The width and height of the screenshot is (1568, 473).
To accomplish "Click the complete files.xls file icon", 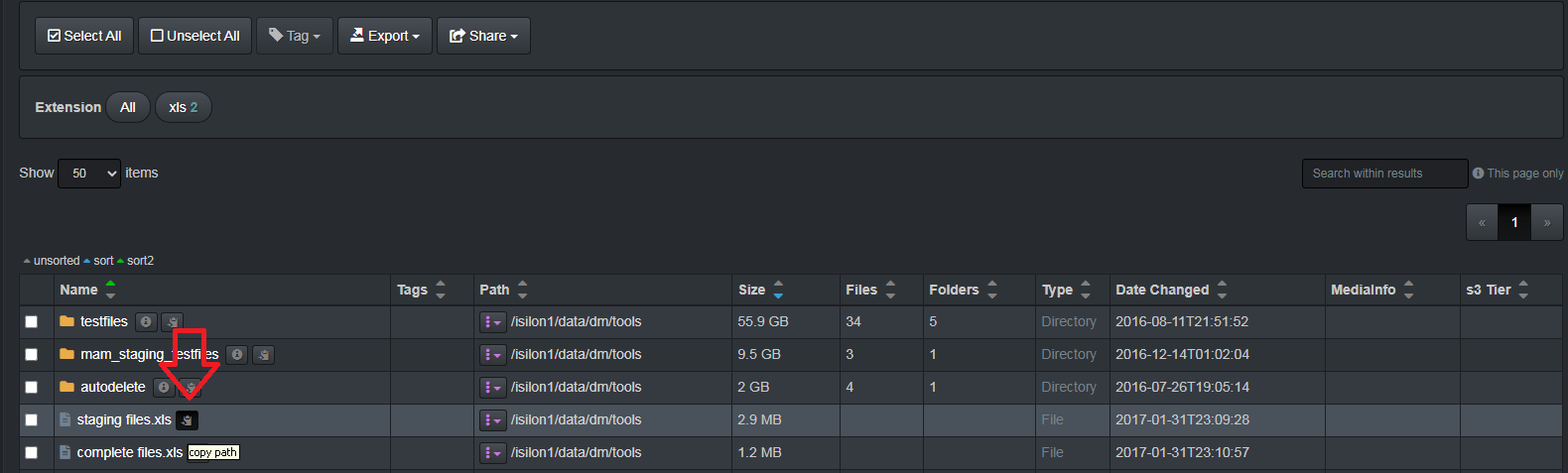I will pyautogui.click(x=65, y=452).
